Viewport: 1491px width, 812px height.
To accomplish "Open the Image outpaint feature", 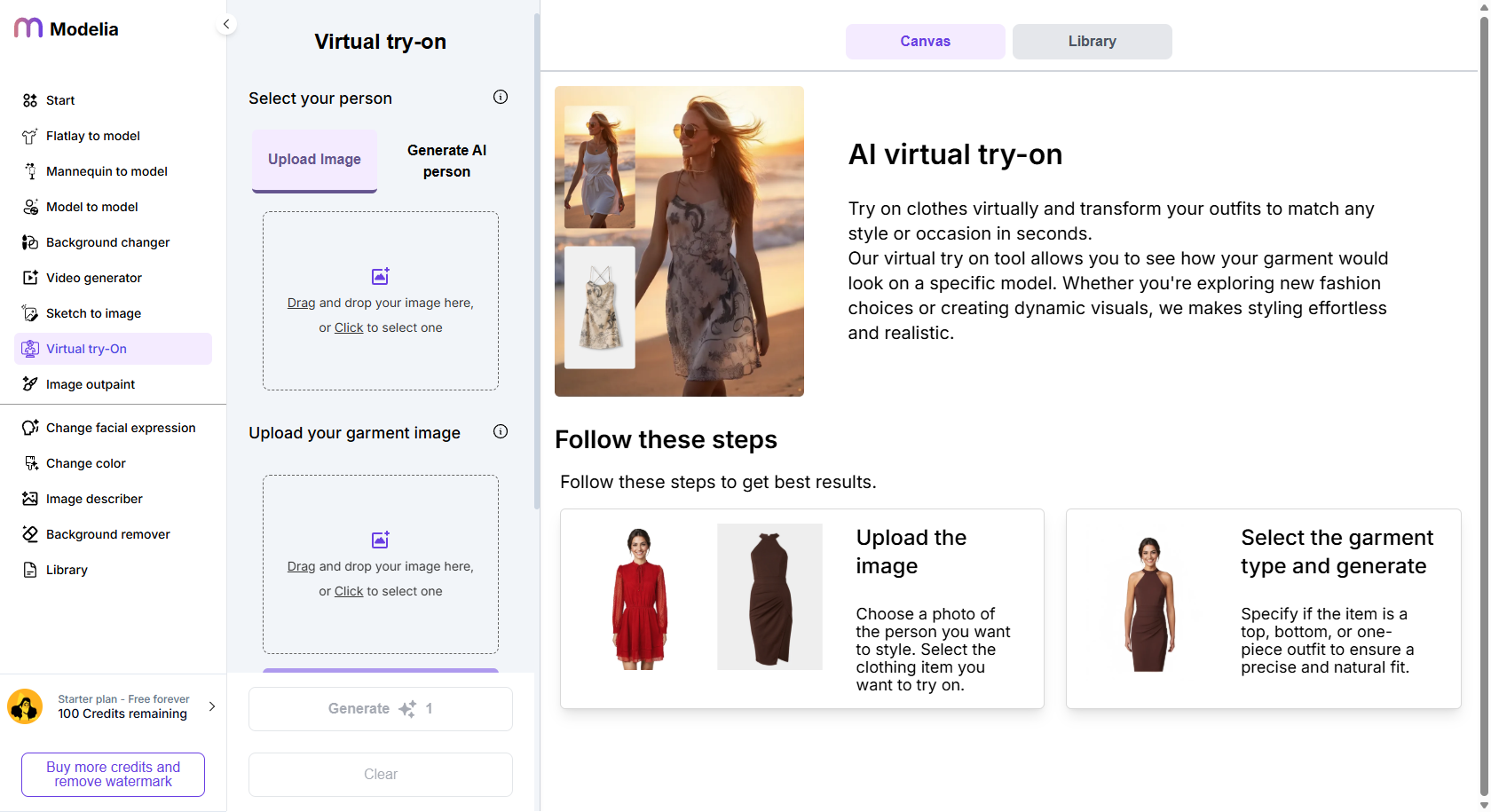I will point(90,383).
